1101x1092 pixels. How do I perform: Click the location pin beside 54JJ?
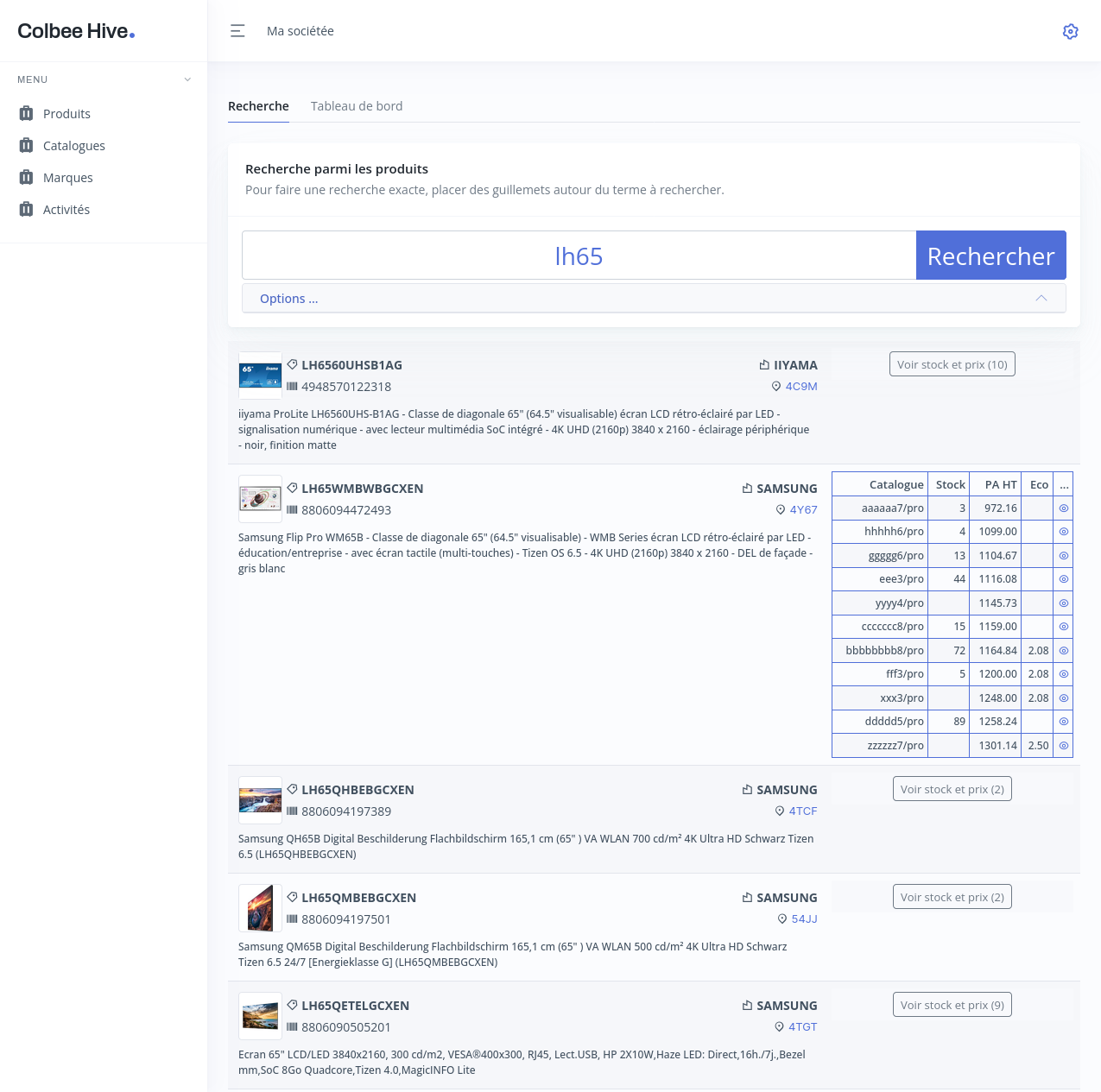coord(782,918)
